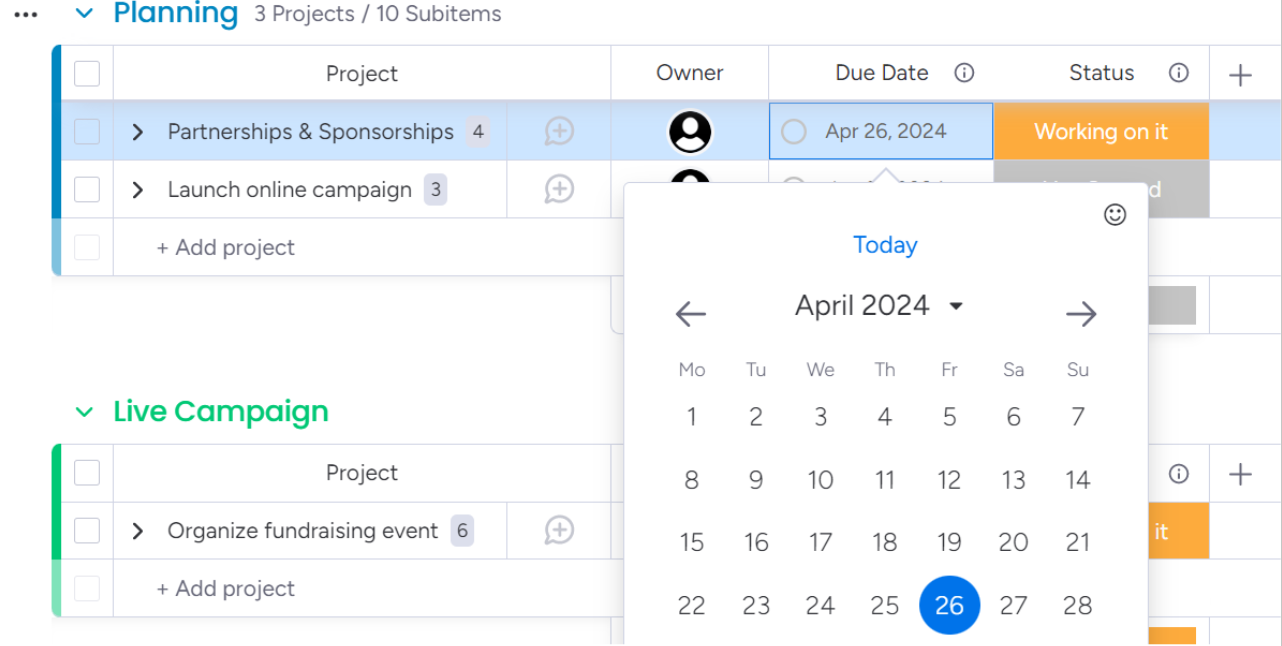1282x646 pixels.
Task: Add a new column to the Planning table
Action: click(x=1240, y=73)
